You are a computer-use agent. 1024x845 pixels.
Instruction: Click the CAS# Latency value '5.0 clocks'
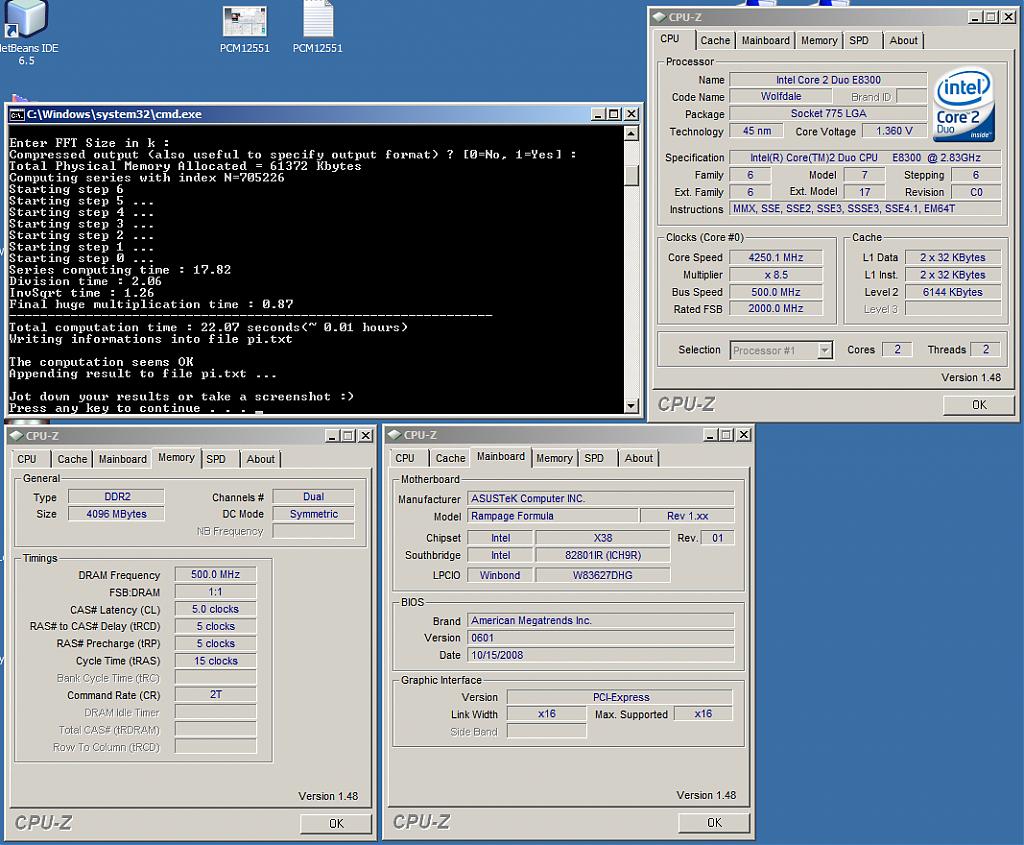(x=216, y=609)
